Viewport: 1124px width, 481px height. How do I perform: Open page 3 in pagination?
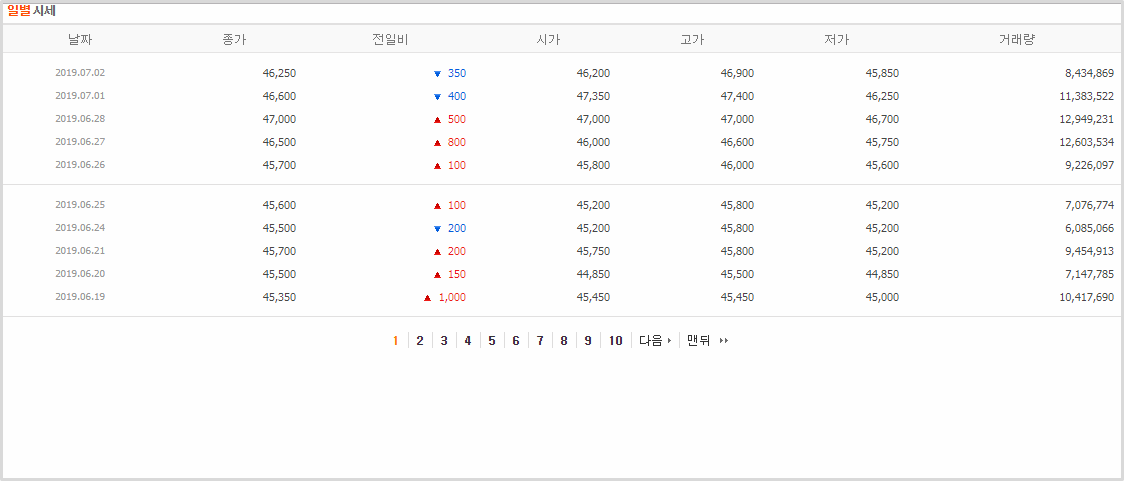coord(444,340)
